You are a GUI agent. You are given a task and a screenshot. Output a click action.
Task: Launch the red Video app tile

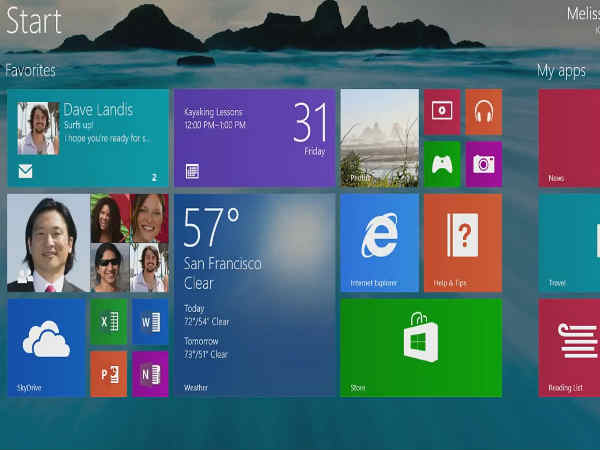pyautogui.click(x=441, y=112)
